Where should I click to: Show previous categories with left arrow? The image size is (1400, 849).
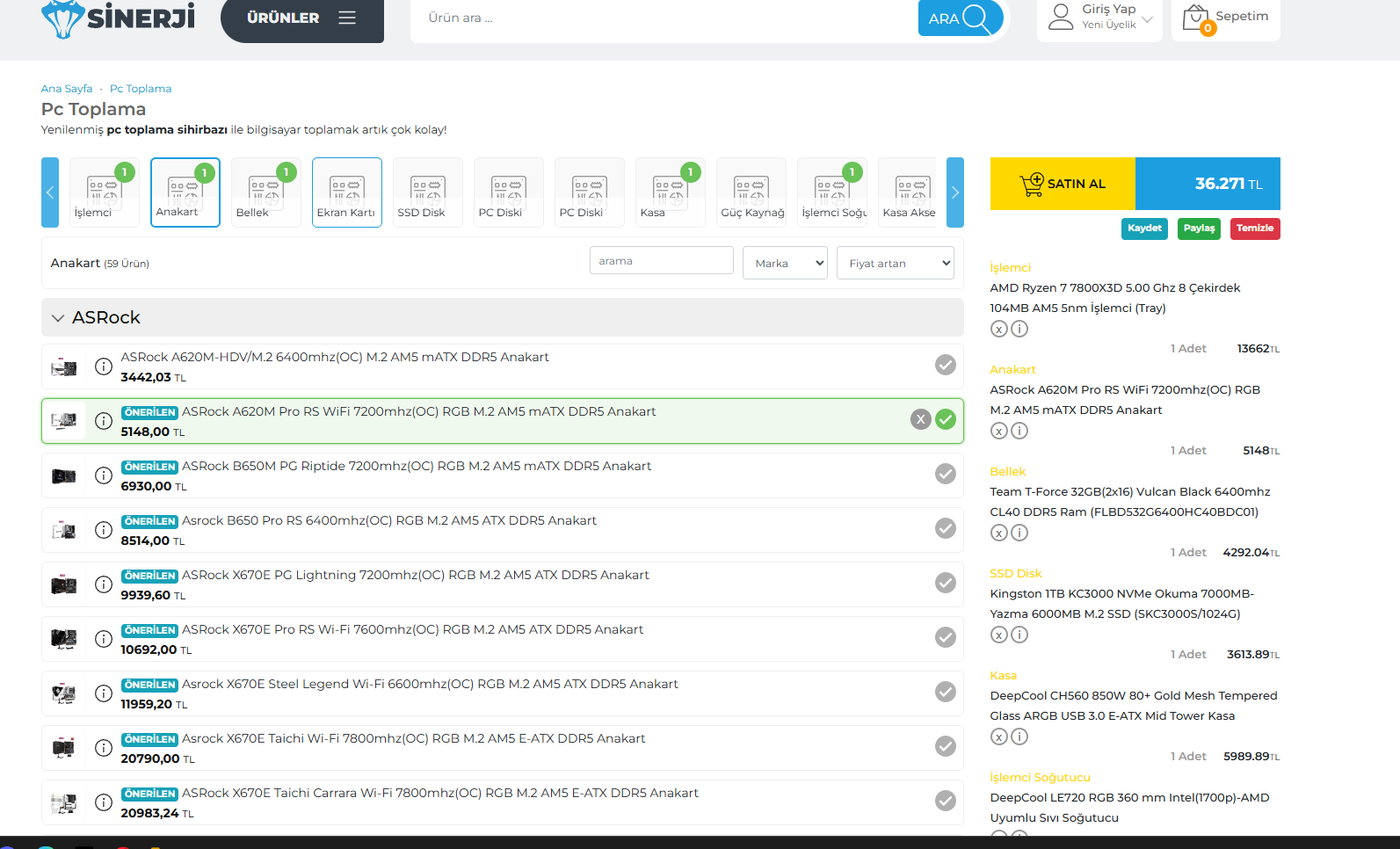click(x=50, y=192)
